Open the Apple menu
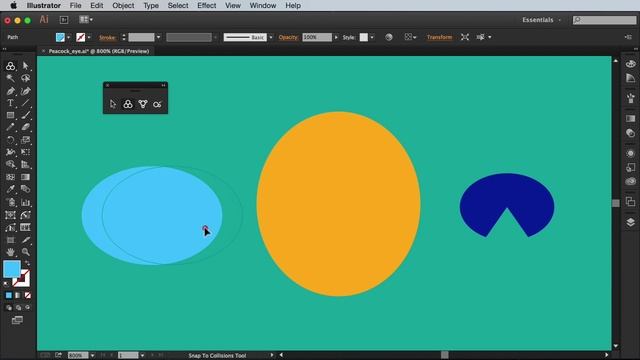This screenshot has width=640, height=360. point(13,5)
